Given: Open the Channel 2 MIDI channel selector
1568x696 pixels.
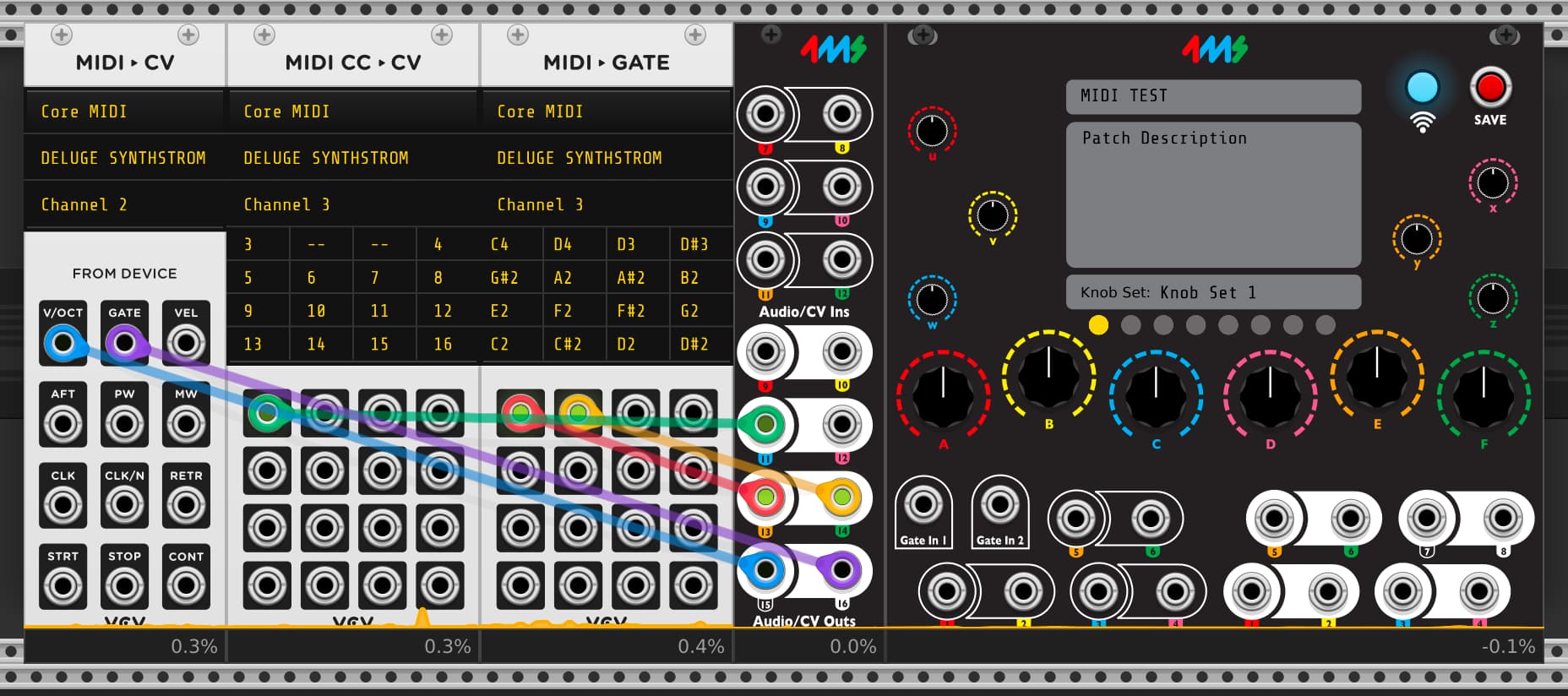Looking at the screenshot, I should pos(124,204).
